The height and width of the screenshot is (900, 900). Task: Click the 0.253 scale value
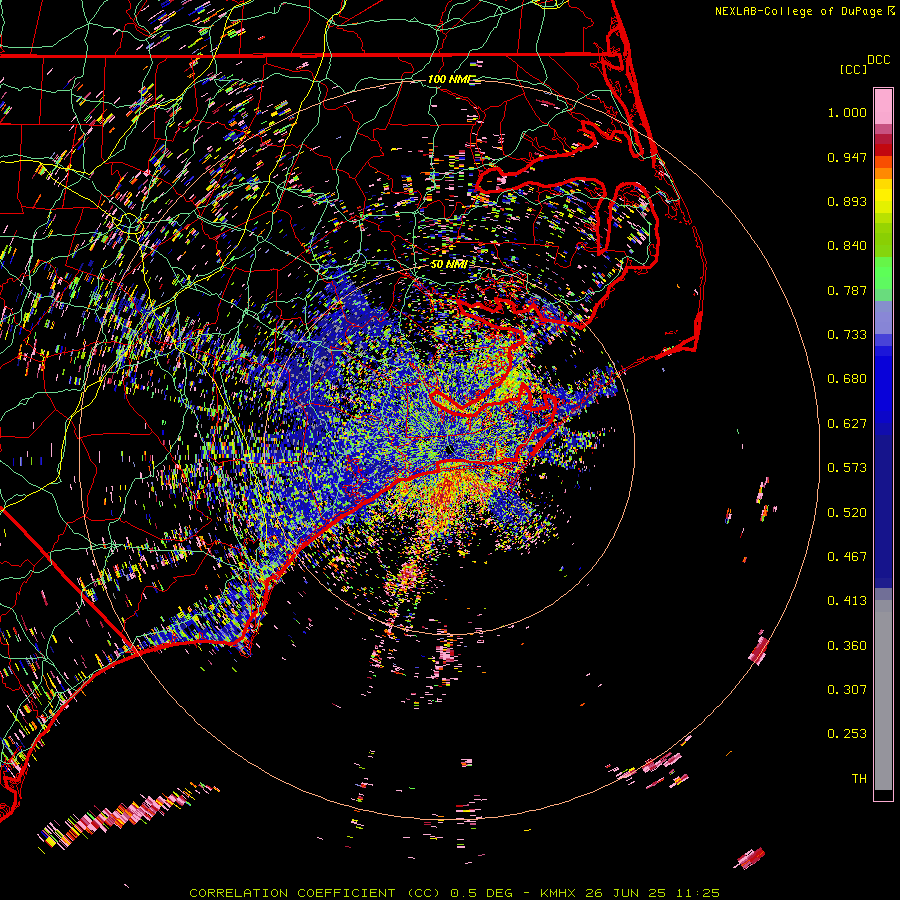[847, 734]
